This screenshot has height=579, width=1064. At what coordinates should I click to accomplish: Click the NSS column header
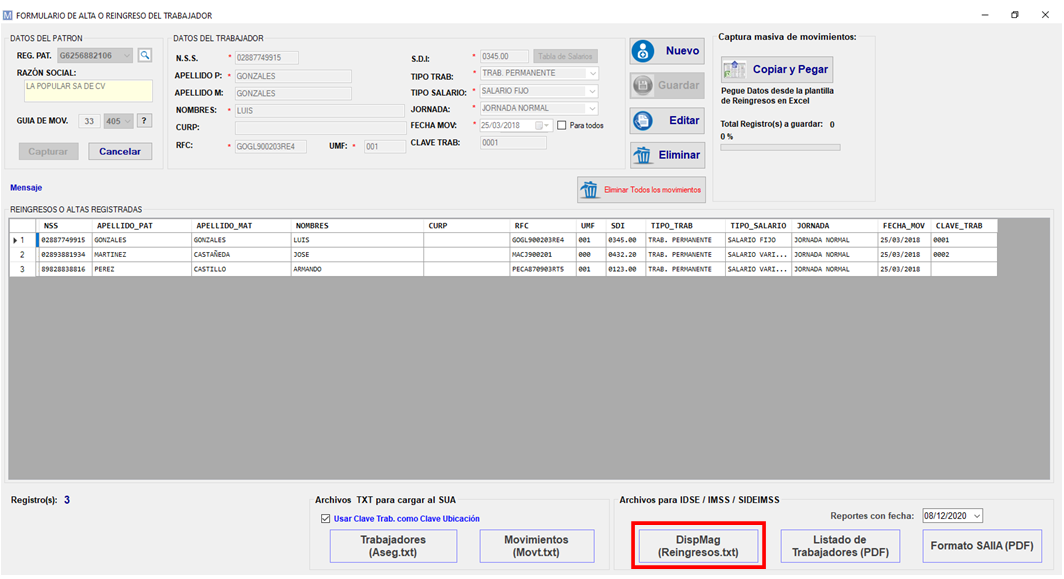(x=64, y=226)
